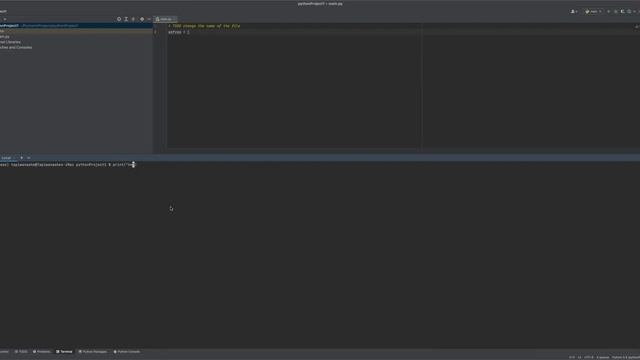The image size is (640, 360).
Task: Open the main run configuration dropdown
Action: (593, 11)
